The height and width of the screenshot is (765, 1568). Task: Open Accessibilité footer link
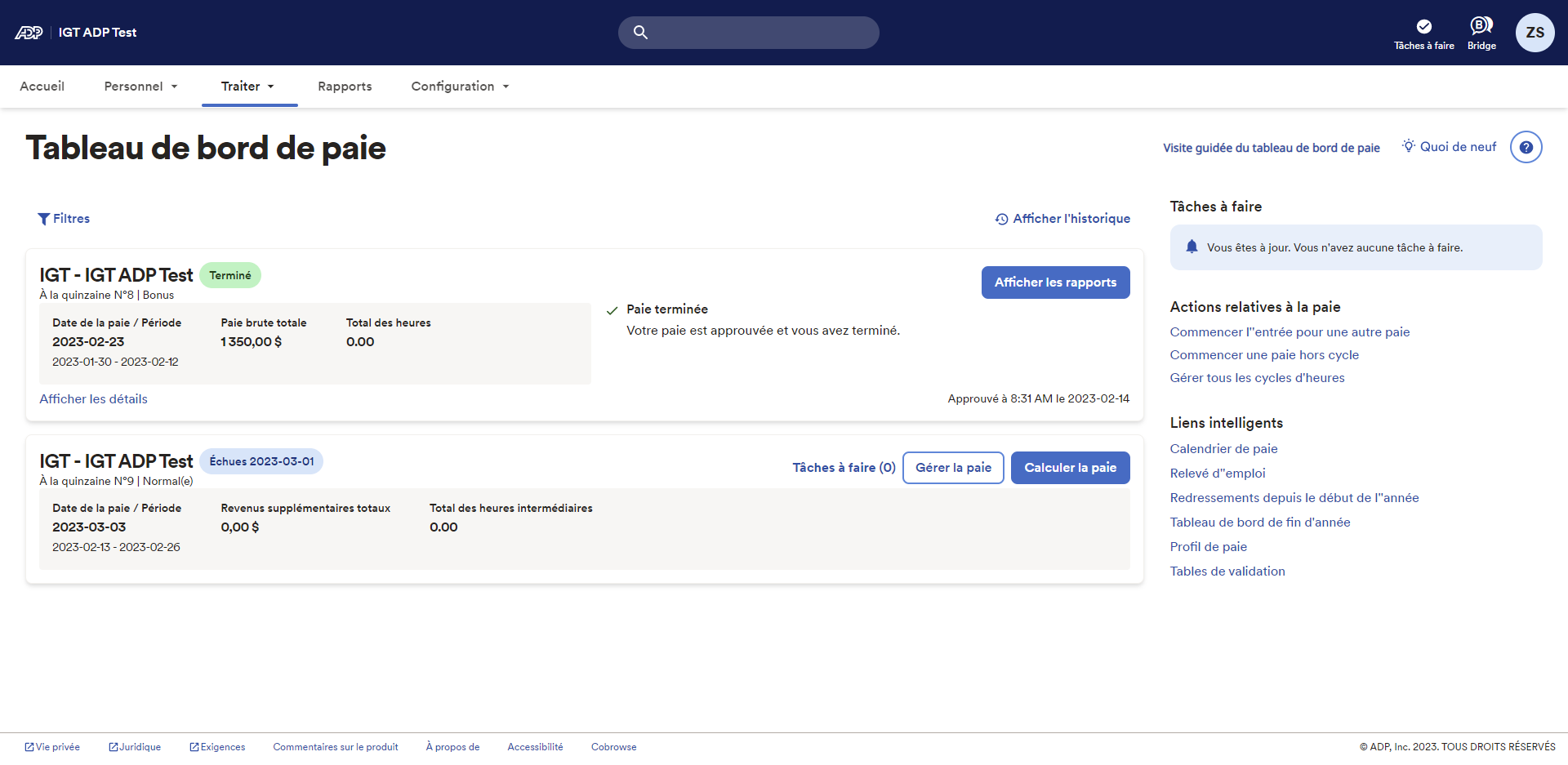[535, 747]
